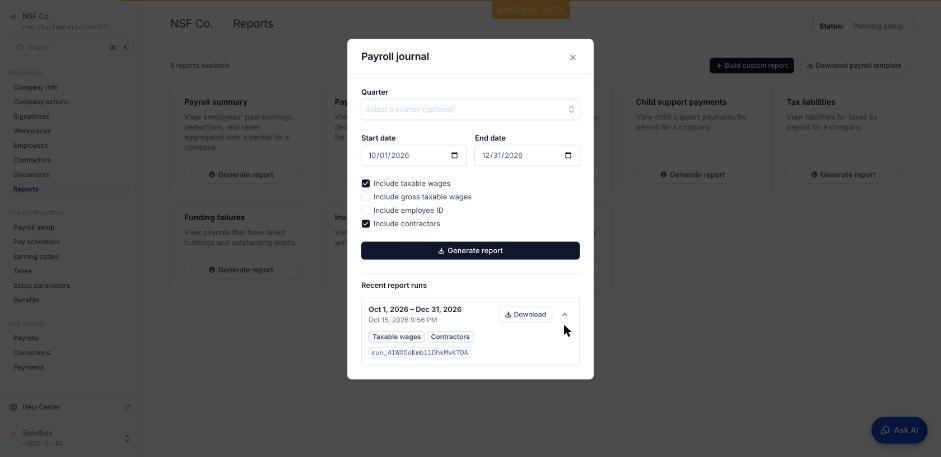
Task: Generate report for Child support payments
Action: (x=693, y=175)
